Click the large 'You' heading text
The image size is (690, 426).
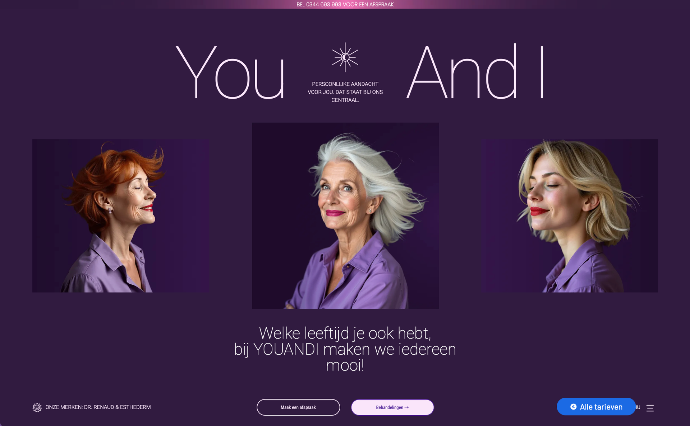click(x=230, y=72)
